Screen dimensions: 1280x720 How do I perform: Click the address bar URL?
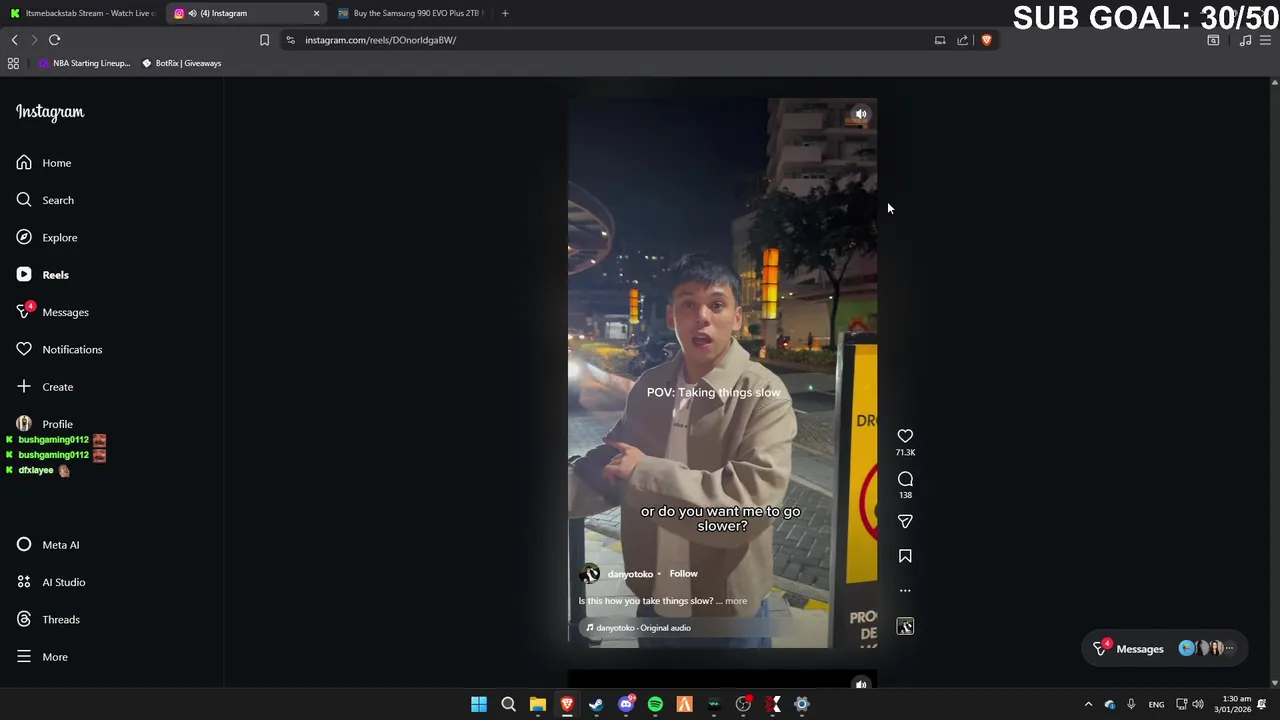[x=380, y=40]
